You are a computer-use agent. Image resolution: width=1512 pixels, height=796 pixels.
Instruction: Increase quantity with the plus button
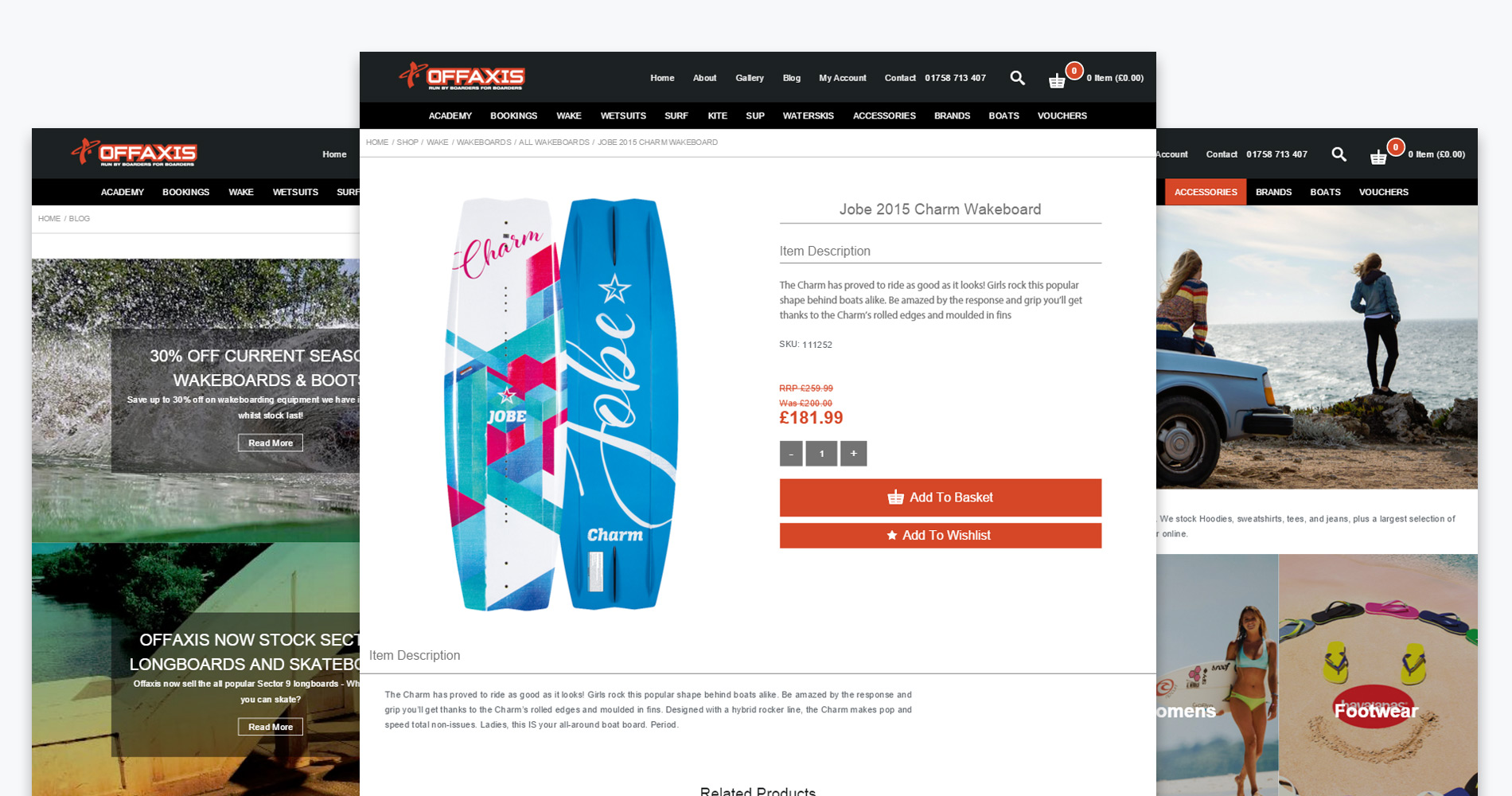coord(853,454)
